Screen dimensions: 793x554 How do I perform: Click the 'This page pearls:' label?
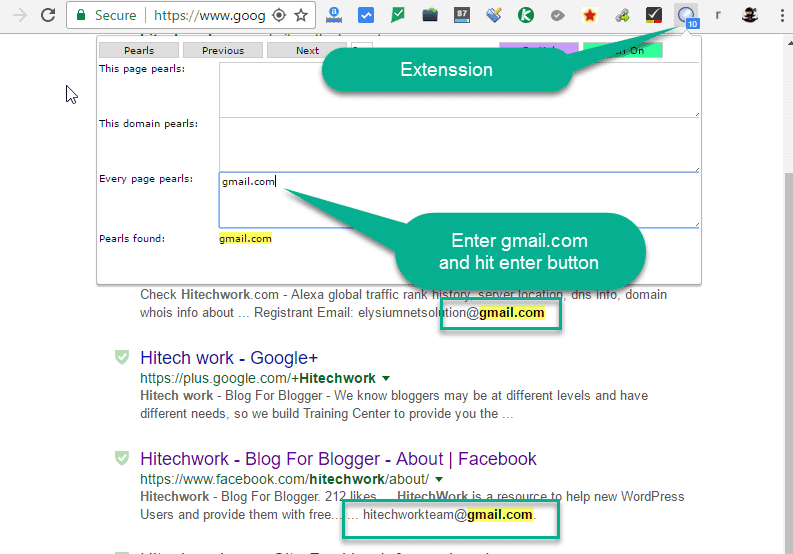142,69
